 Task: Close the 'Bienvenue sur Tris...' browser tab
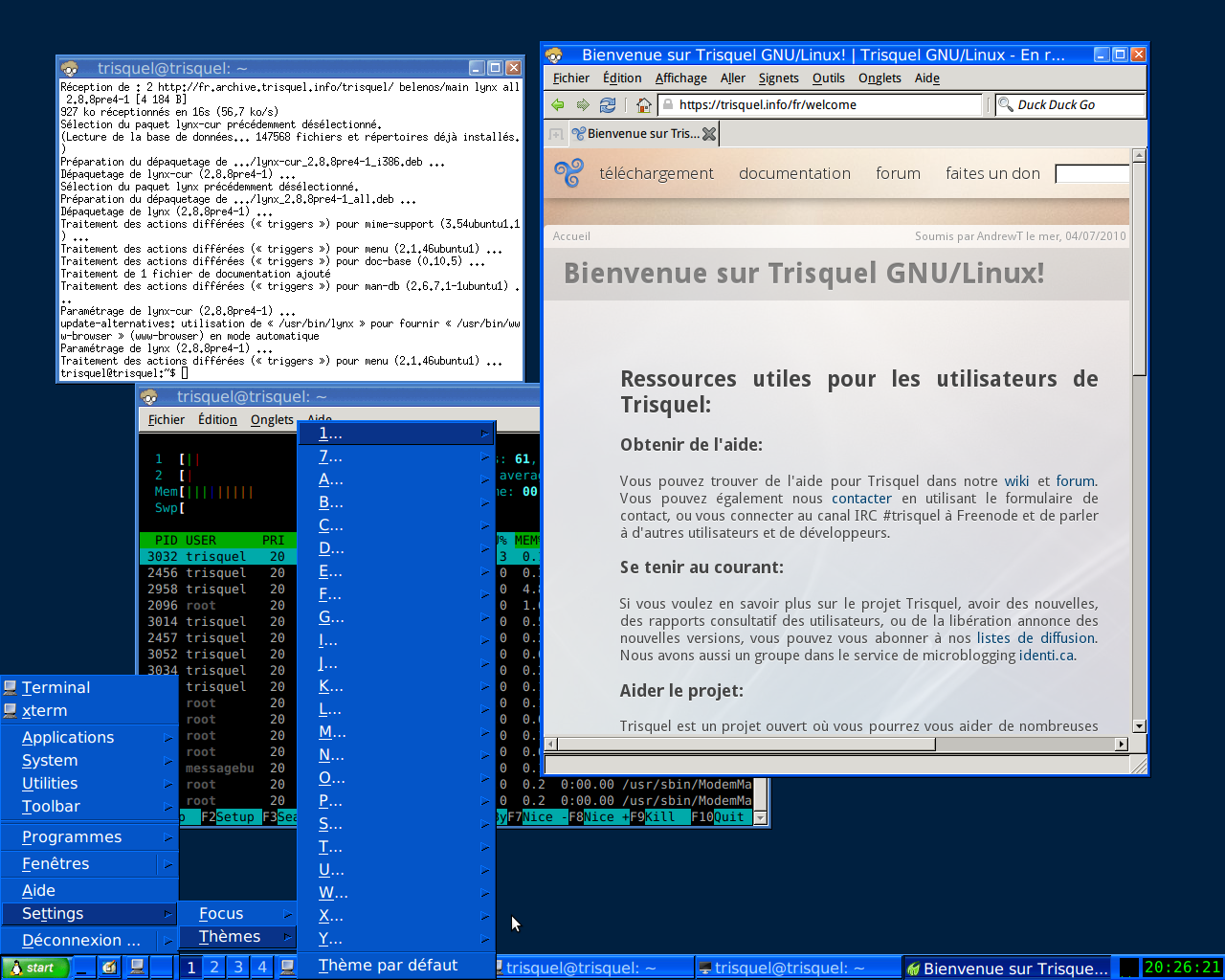click(x=709, y=134)
